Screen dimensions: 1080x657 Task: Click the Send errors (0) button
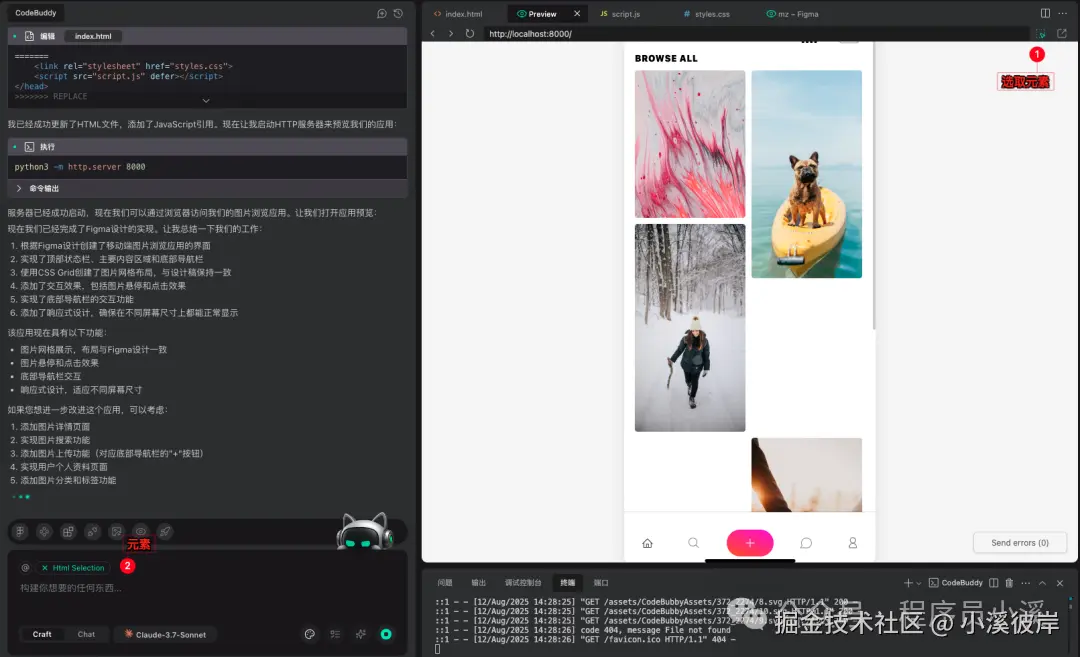(1020, 543)
